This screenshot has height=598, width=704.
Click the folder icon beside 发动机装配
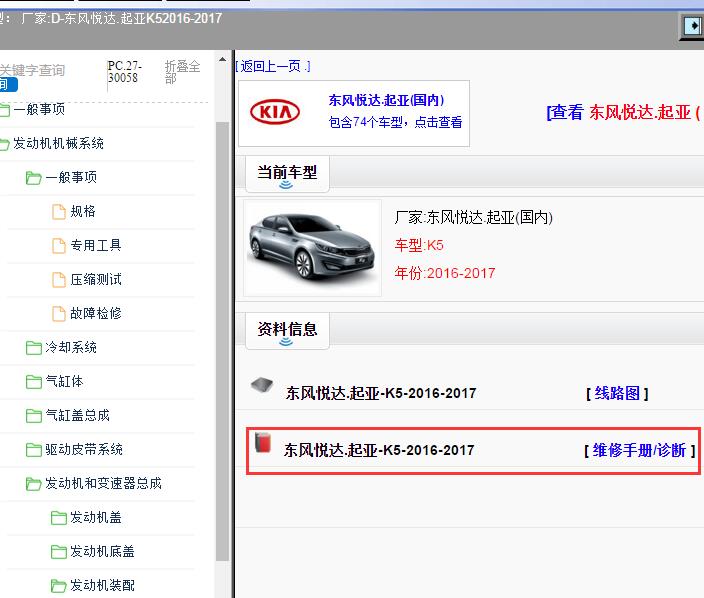coord(59,586)
